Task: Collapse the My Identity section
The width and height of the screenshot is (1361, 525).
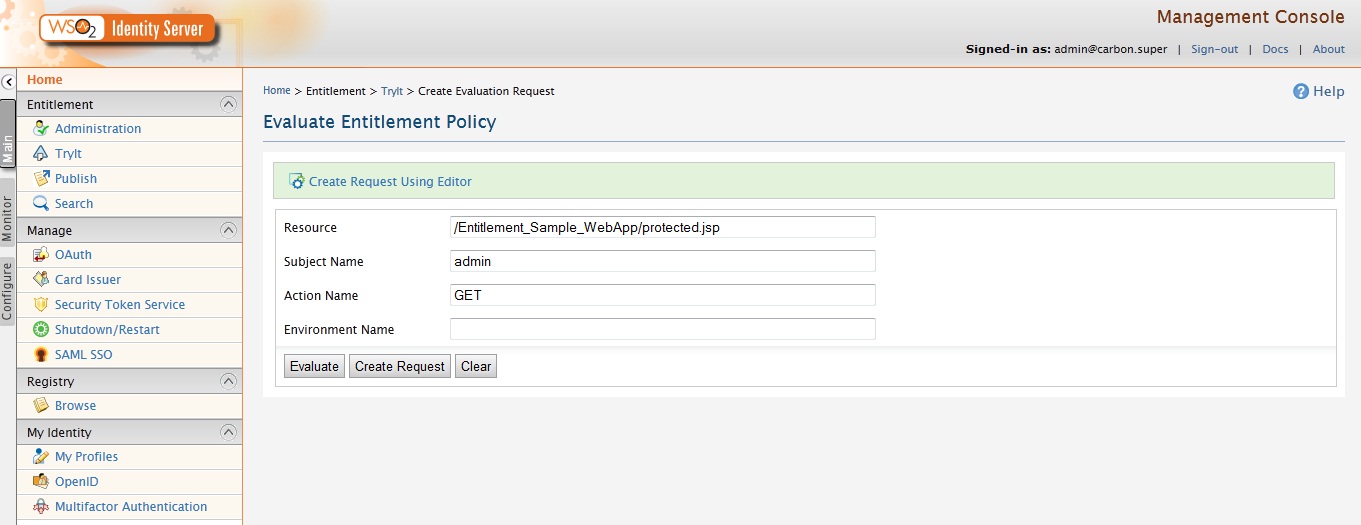Action: [x=229, y=432]
